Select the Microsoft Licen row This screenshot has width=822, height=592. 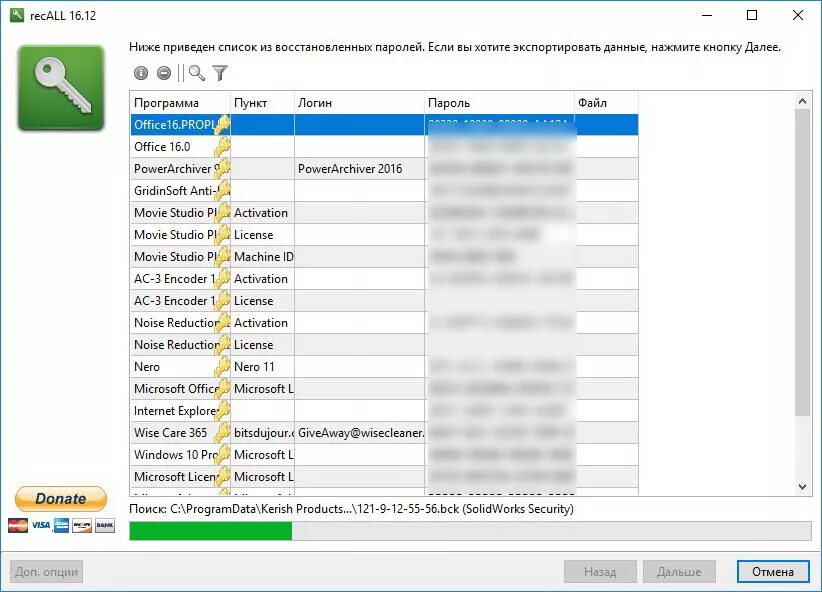tap(384, 477)
